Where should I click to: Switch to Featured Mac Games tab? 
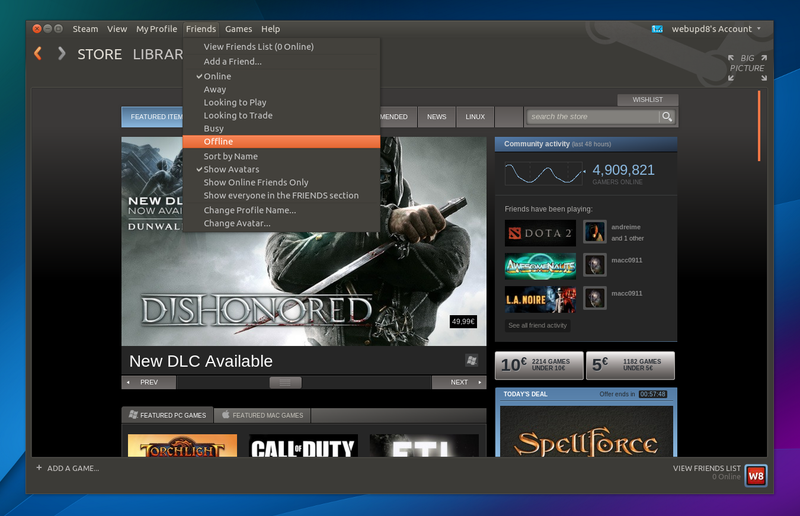pos(262,415)
